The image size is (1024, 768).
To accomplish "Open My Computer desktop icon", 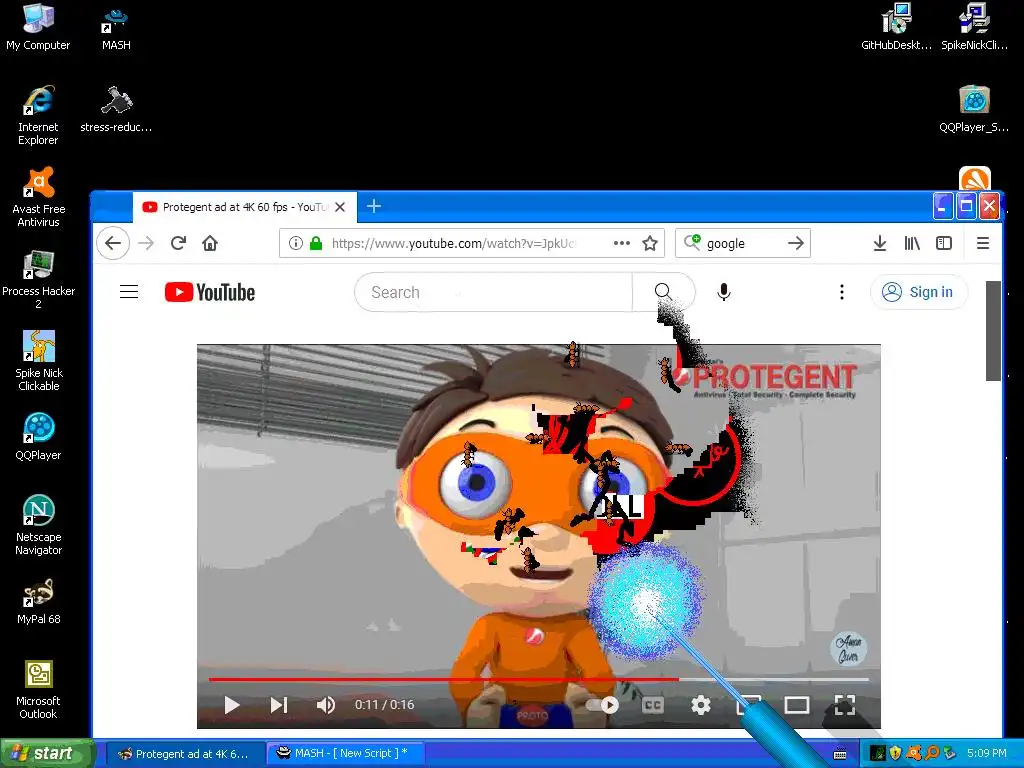I will [x=38, y=27].
